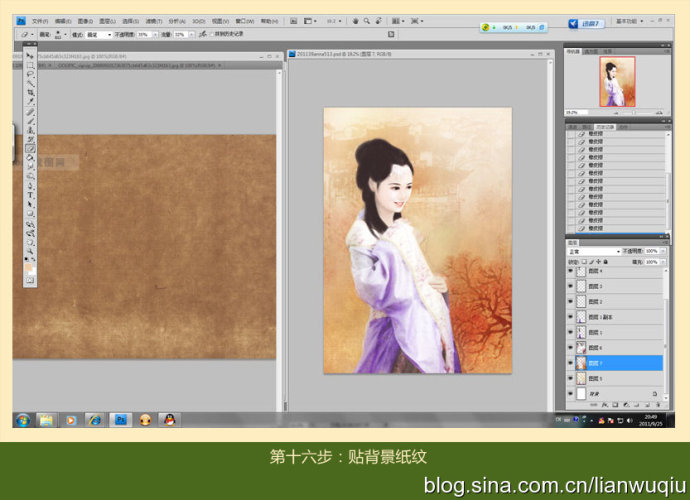Open the 窗口 (Window) menu
The width and height of the screenshot is (690, 500).
(x=245, y=21)
